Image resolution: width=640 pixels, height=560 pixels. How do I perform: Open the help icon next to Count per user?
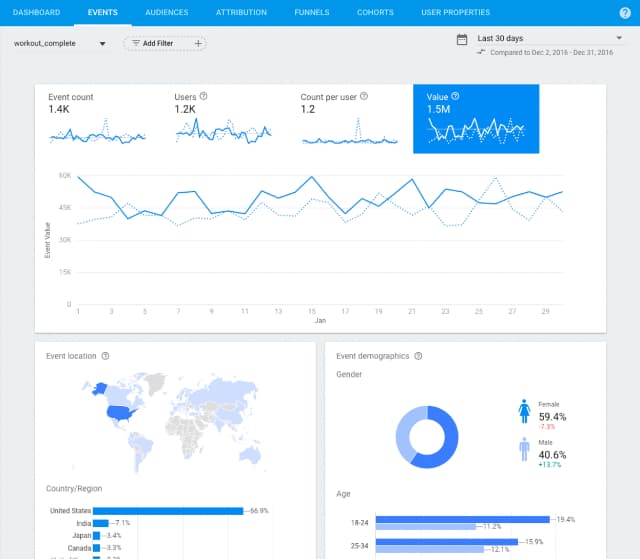[x=364, y=96]
